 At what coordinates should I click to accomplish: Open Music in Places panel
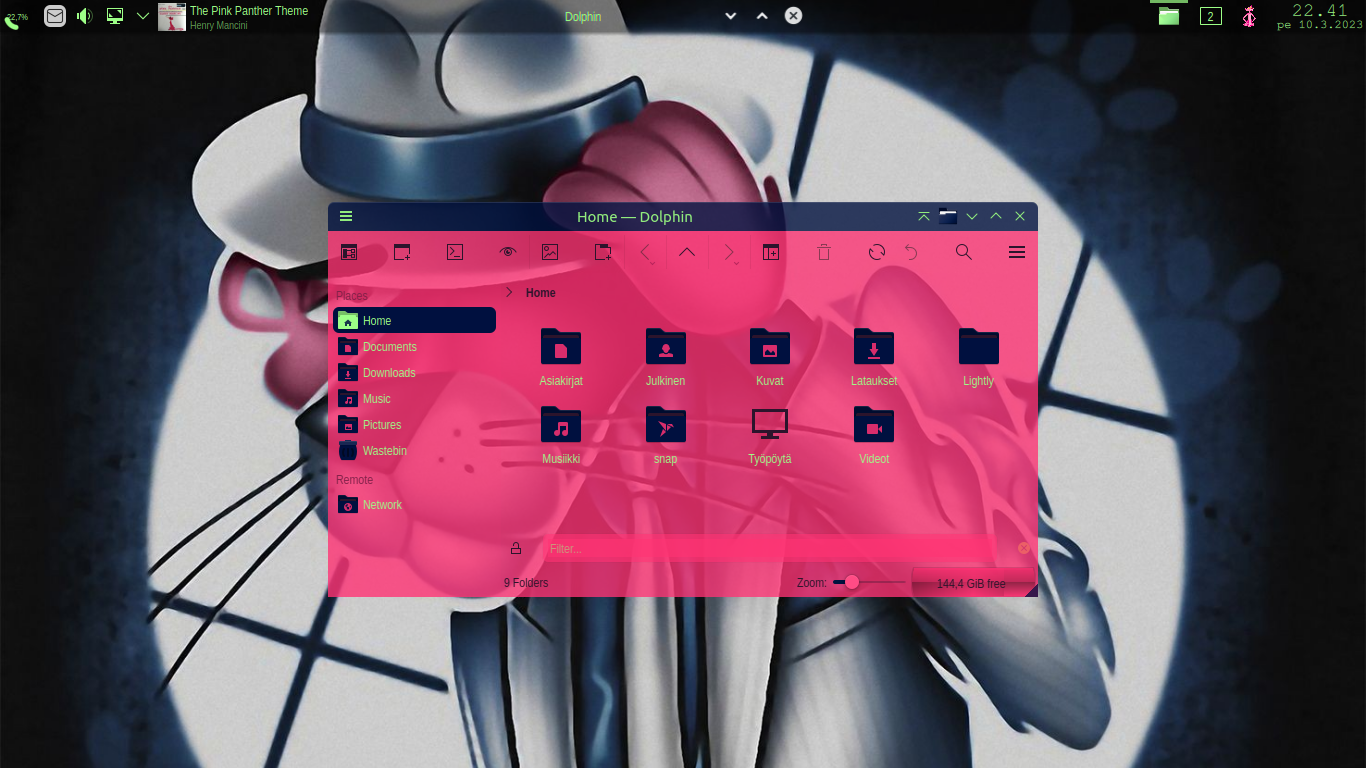(x=415, y=398)
